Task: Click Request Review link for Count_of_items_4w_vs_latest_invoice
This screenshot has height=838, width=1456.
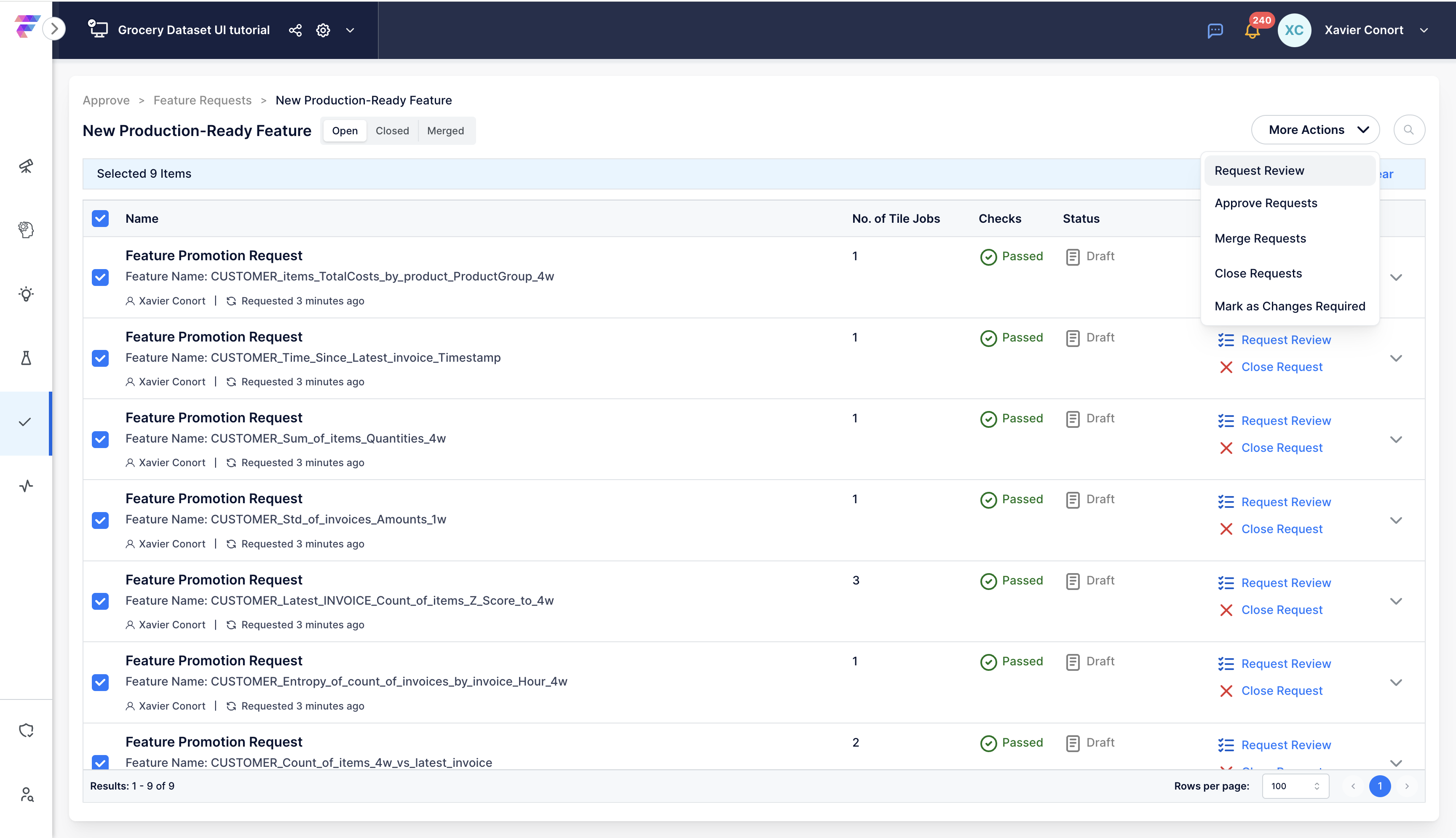Action: click(x=1286, y=745)
